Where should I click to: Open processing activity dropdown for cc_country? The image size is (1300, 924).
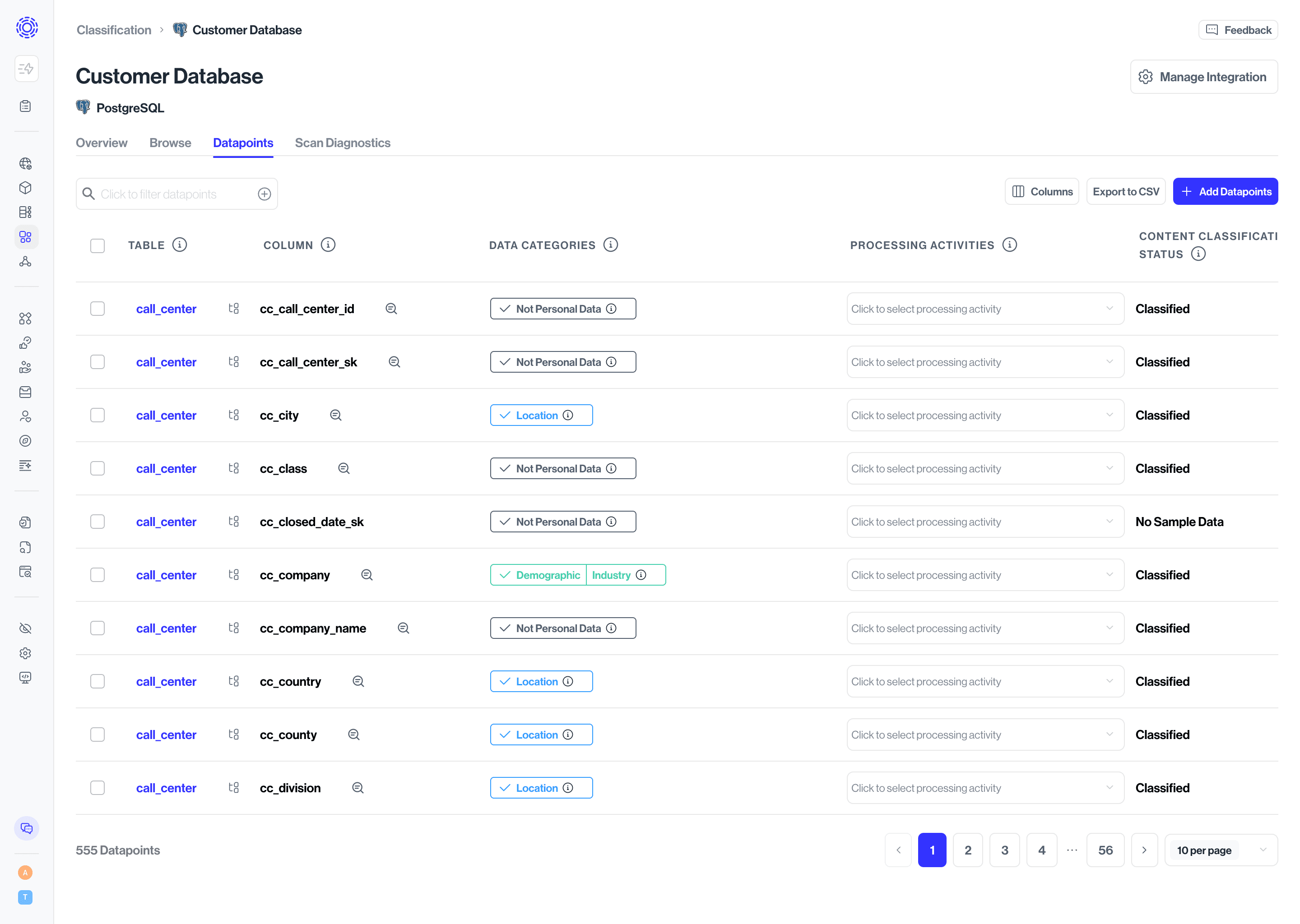tap(985, 682)
